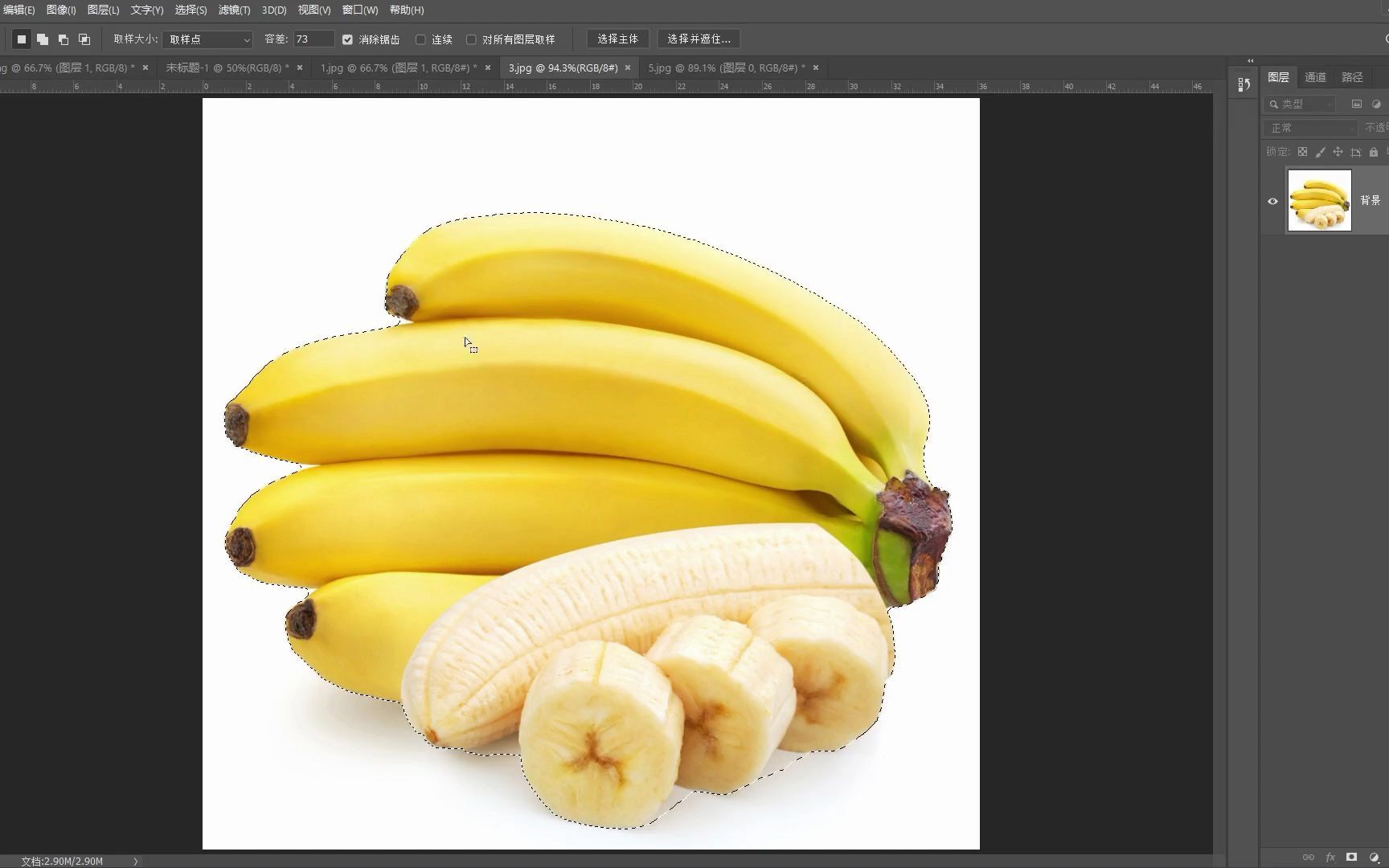
Task: Click the 容差 tolerance value field
Action: point(313,39)
